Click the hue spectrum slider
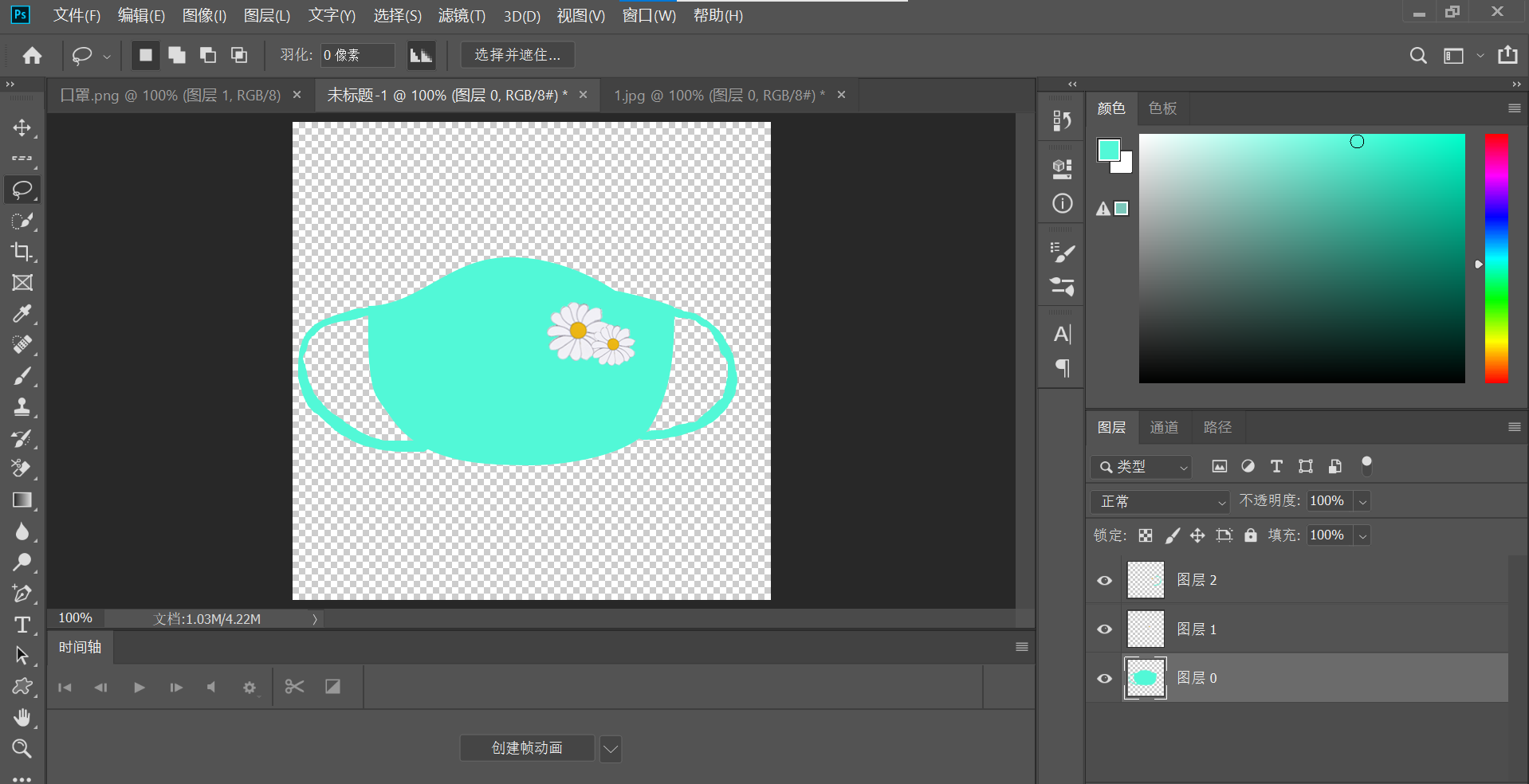Screen dimensions: 1529x784 (x=1496, y=258)
